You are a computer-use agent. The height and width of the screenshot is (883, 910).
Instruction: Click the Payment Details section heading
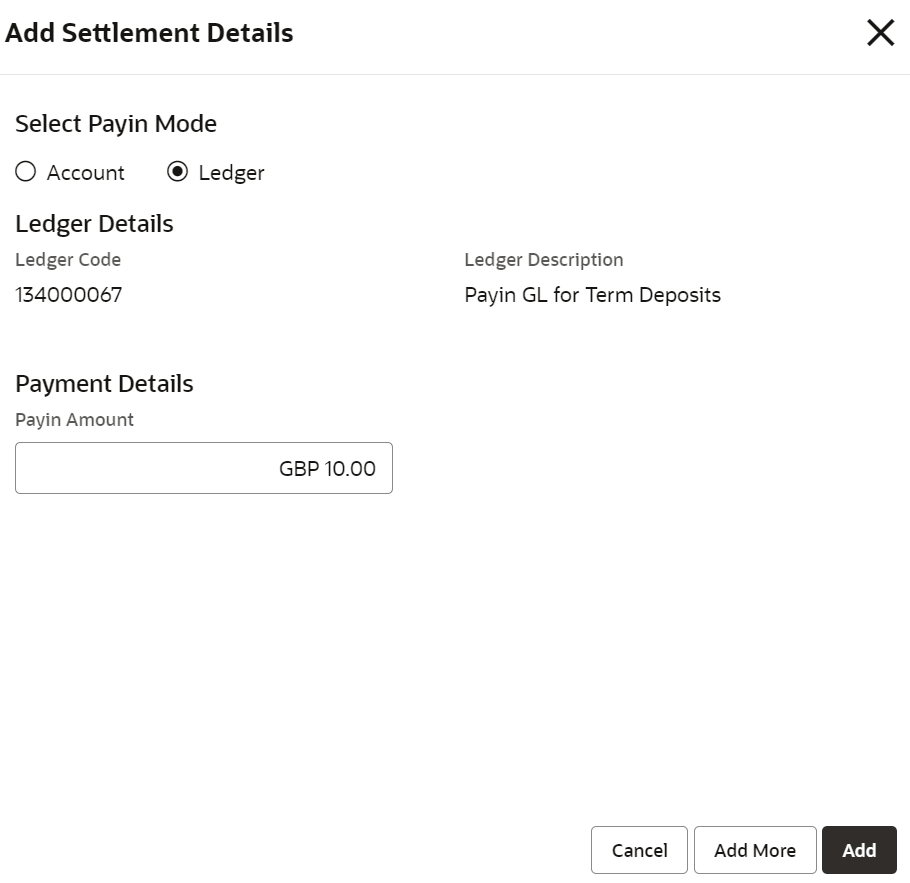point(104,384)
